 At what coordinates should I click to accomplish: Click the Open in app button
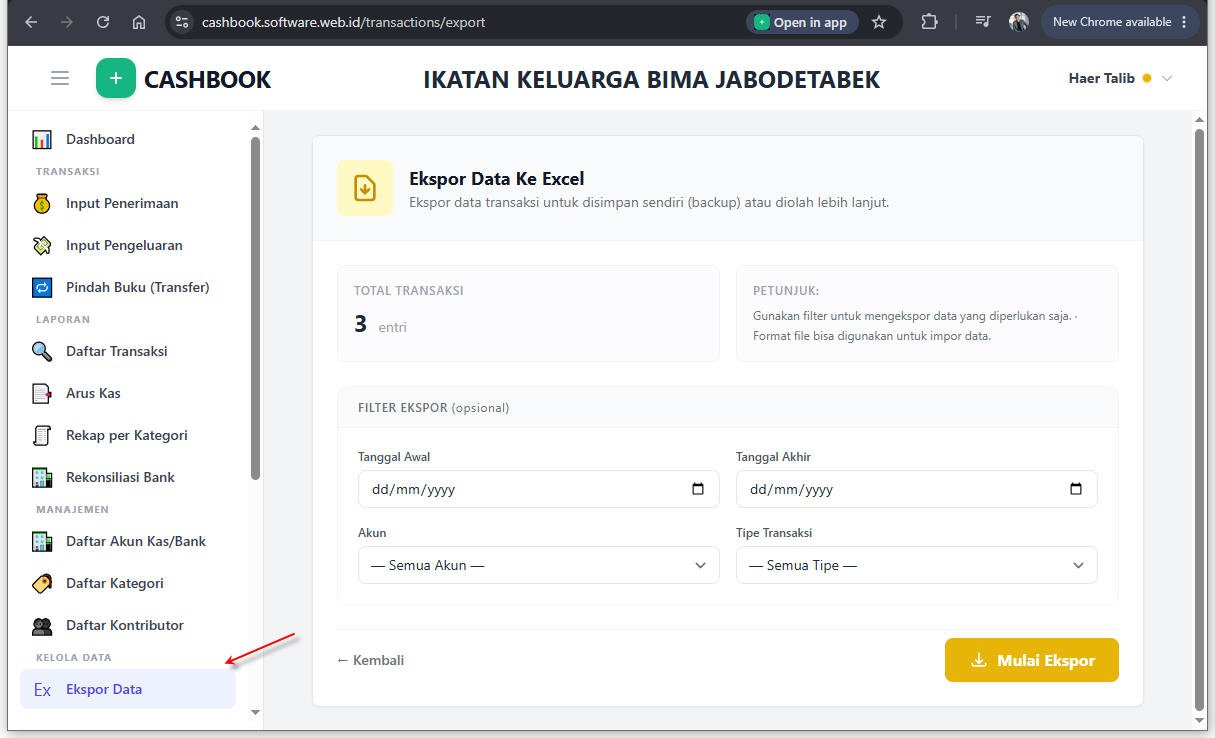pos(802,22)
